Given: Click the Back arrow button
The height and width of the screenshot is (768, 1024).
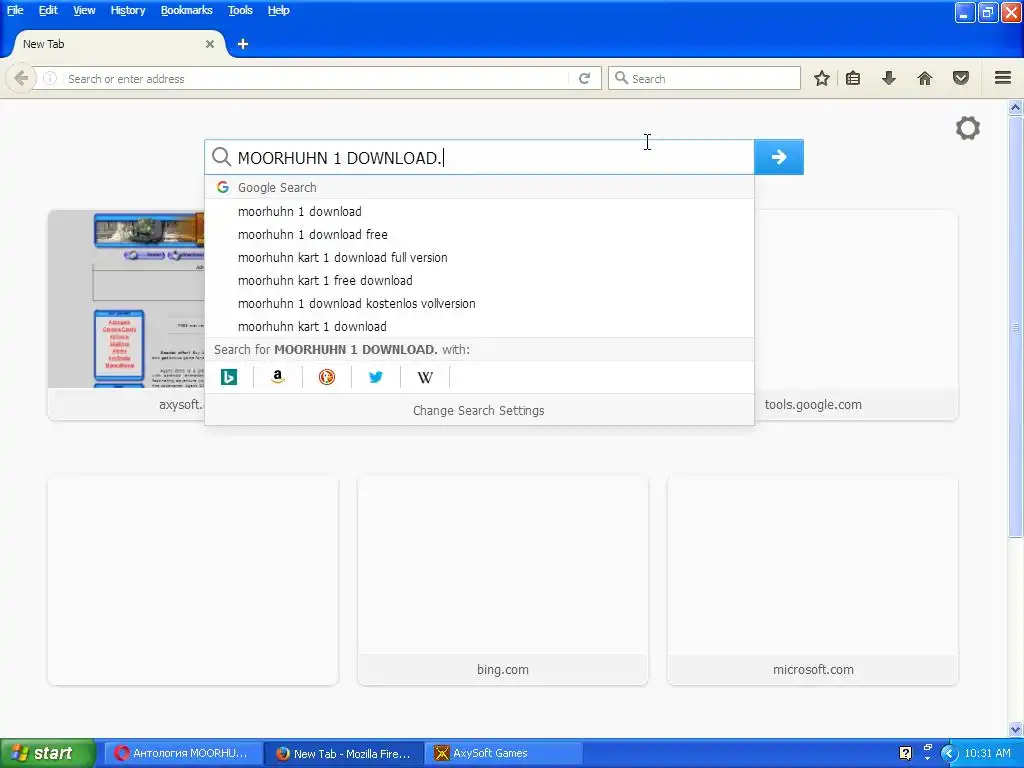Looking at the screenshot, I should pos(21,78).
